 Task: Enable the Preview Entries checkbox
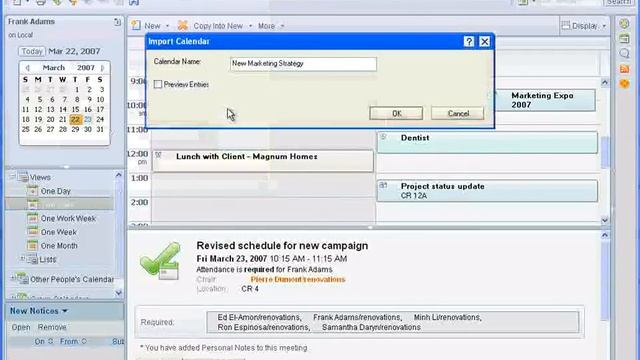158,84
